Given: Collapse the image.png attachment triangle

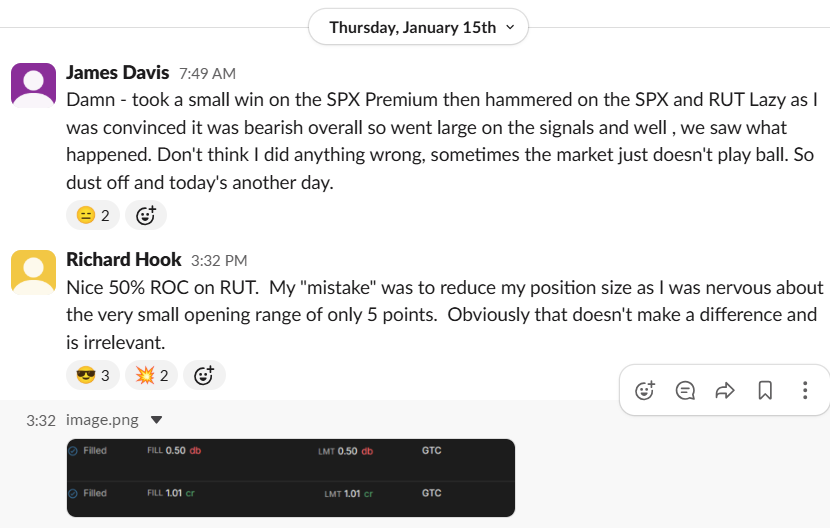Looking at the screenshot, I should click(156, 421).
